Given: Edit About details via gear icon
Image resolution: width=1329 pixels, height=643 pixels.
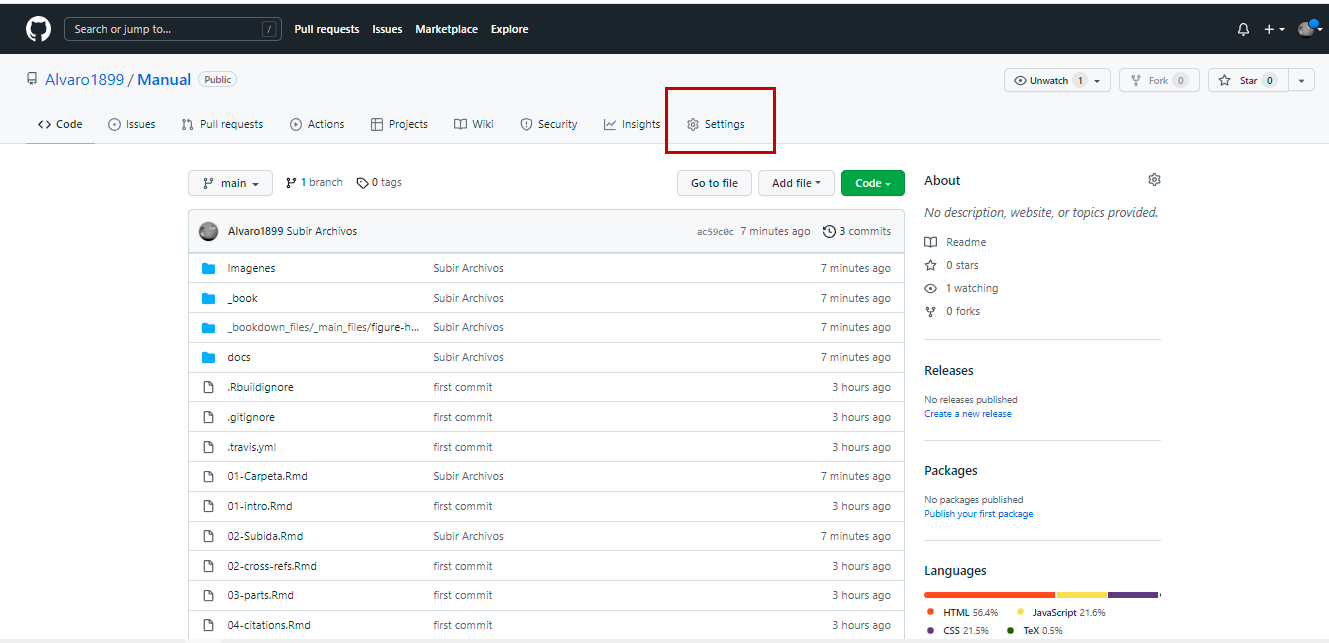Looking at the screenshot, I should click(1154, 180).
